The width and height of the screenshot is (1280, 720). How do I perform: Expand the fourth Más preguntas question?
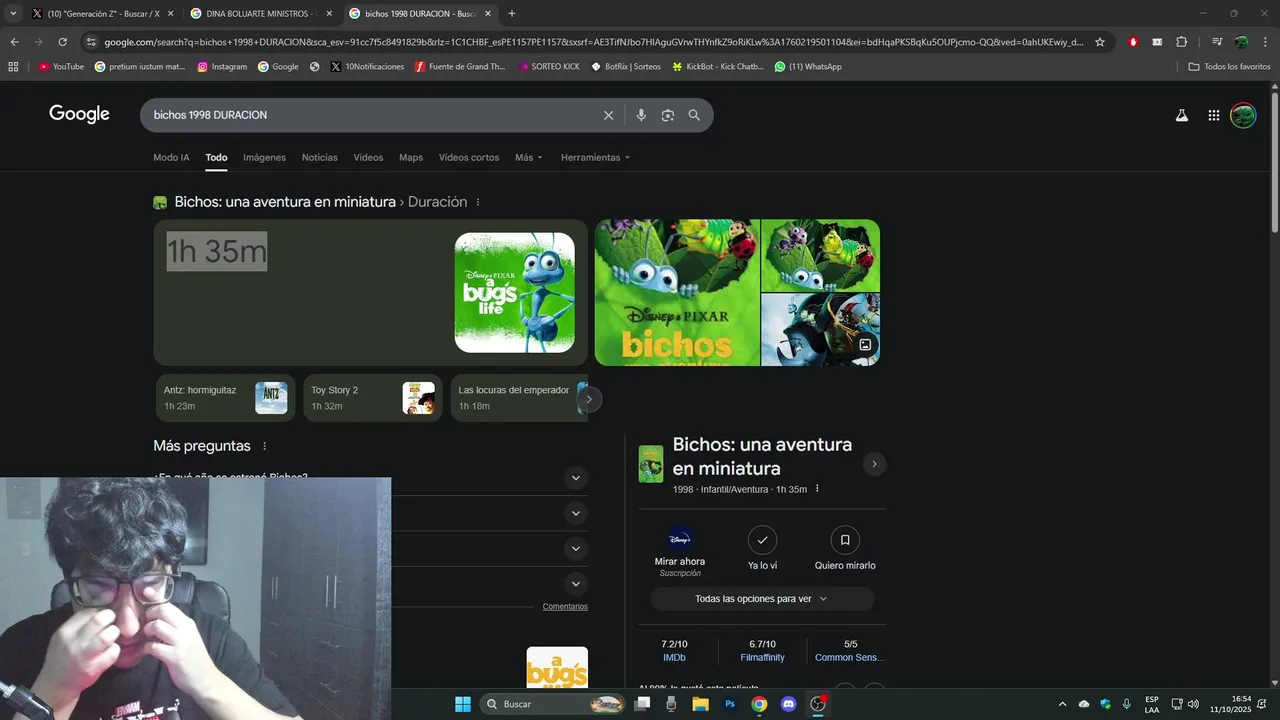point(575,583)
